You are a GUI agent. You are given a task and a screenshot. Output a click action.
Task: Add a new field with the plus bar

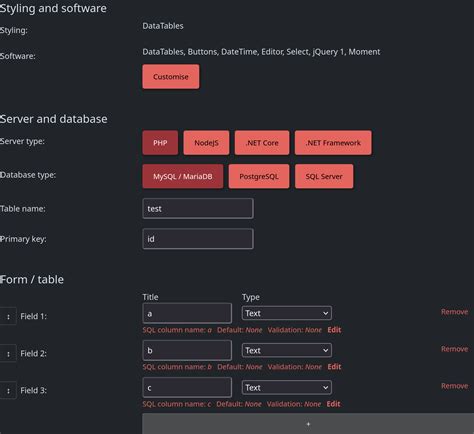pos(308,424)
